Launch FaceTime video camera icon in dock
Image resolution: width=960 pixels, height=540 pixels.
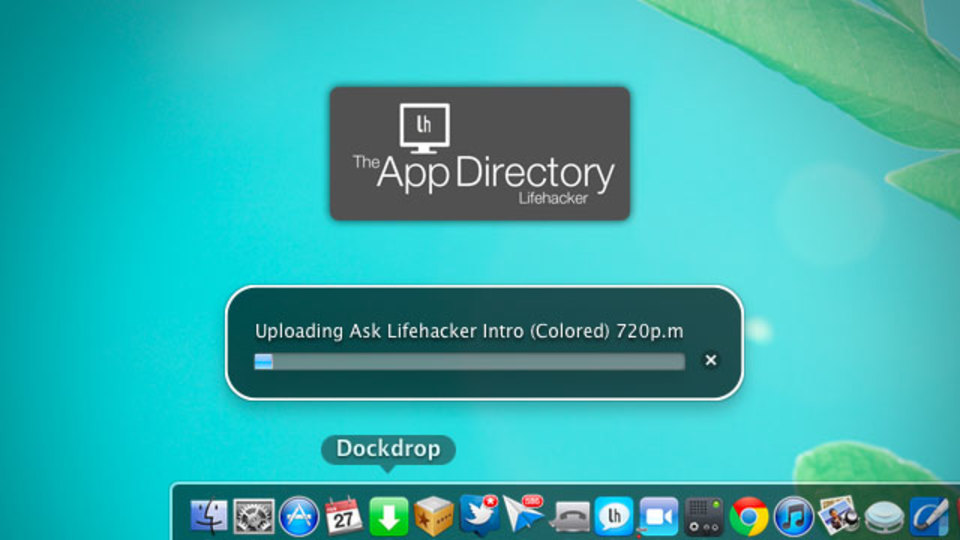pyautogui.click(x=659, y=517)
